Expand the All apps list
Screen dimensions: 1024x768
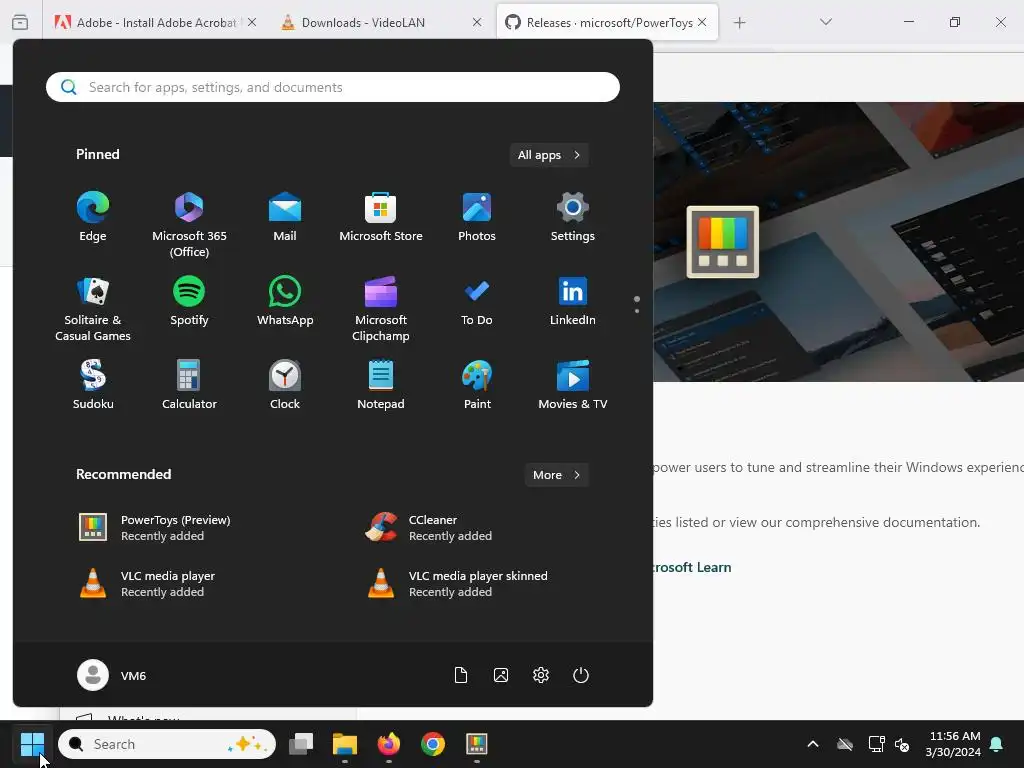(x=549, y=155)
